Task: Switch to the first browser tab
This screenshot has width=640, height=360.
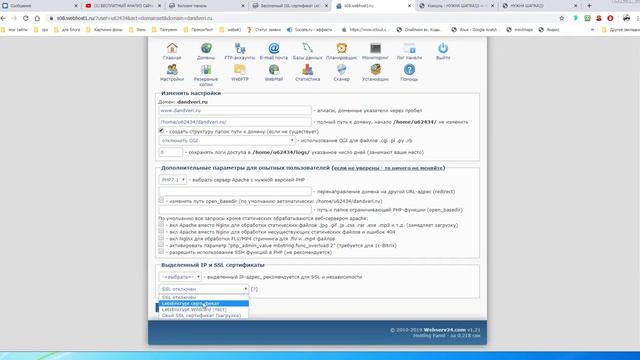Action: pos(40,6)
